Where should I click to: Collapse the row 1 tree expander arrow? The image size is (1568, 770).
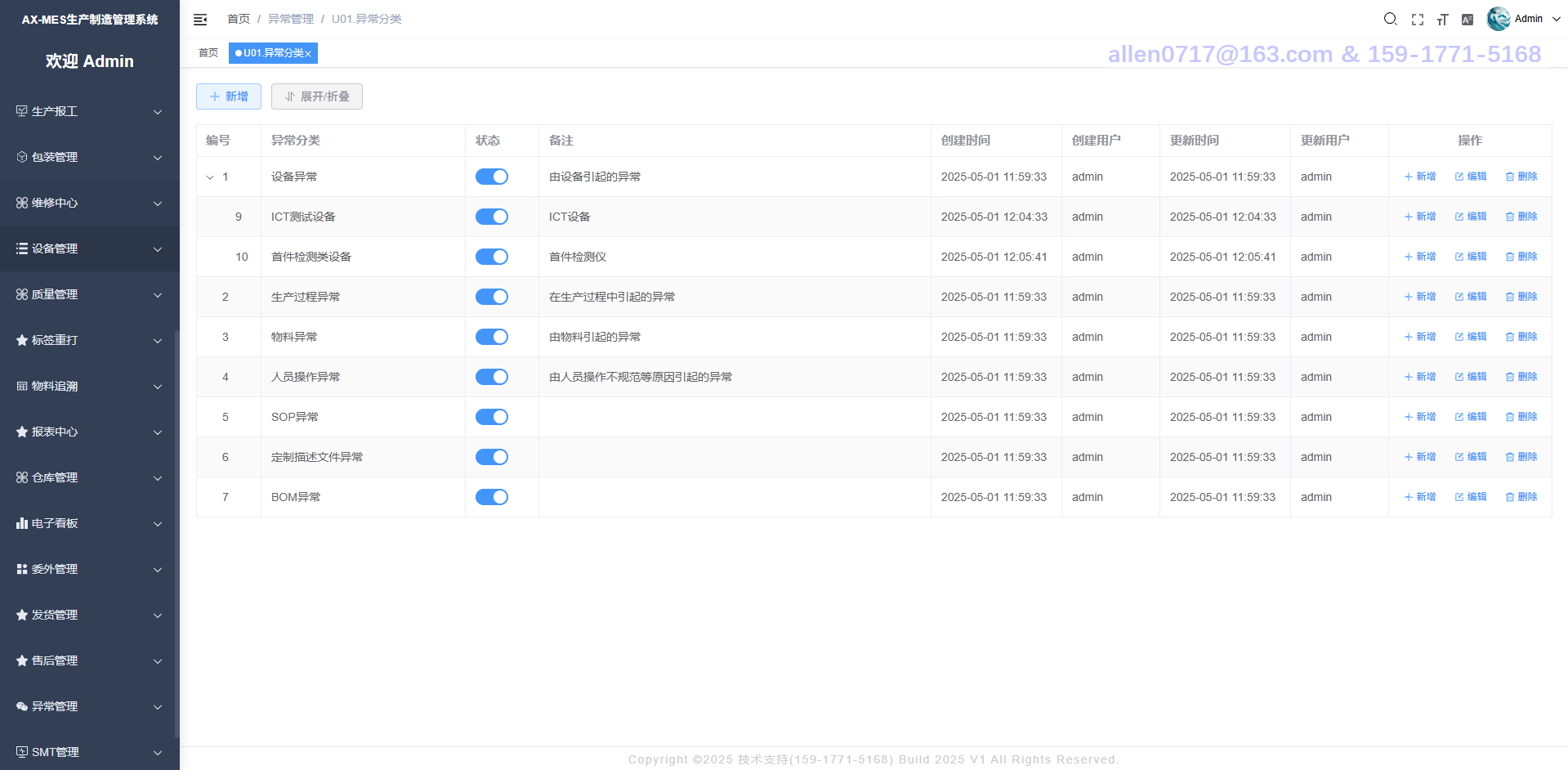click(210, 177)
